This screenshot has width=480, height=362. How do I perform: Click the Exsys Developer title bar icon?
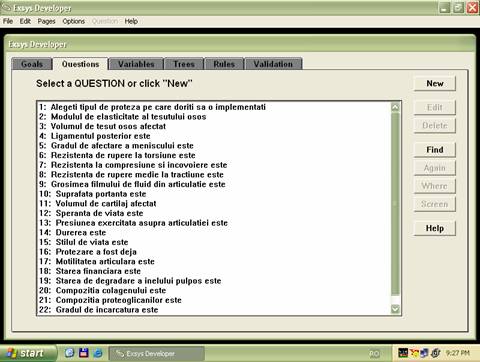point(7,7)
